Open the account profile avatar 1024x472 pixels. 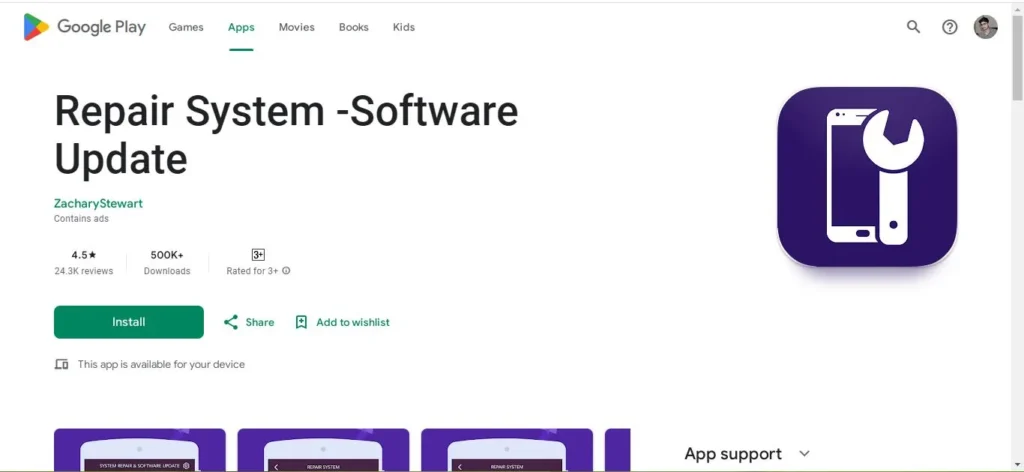point(985,27)
